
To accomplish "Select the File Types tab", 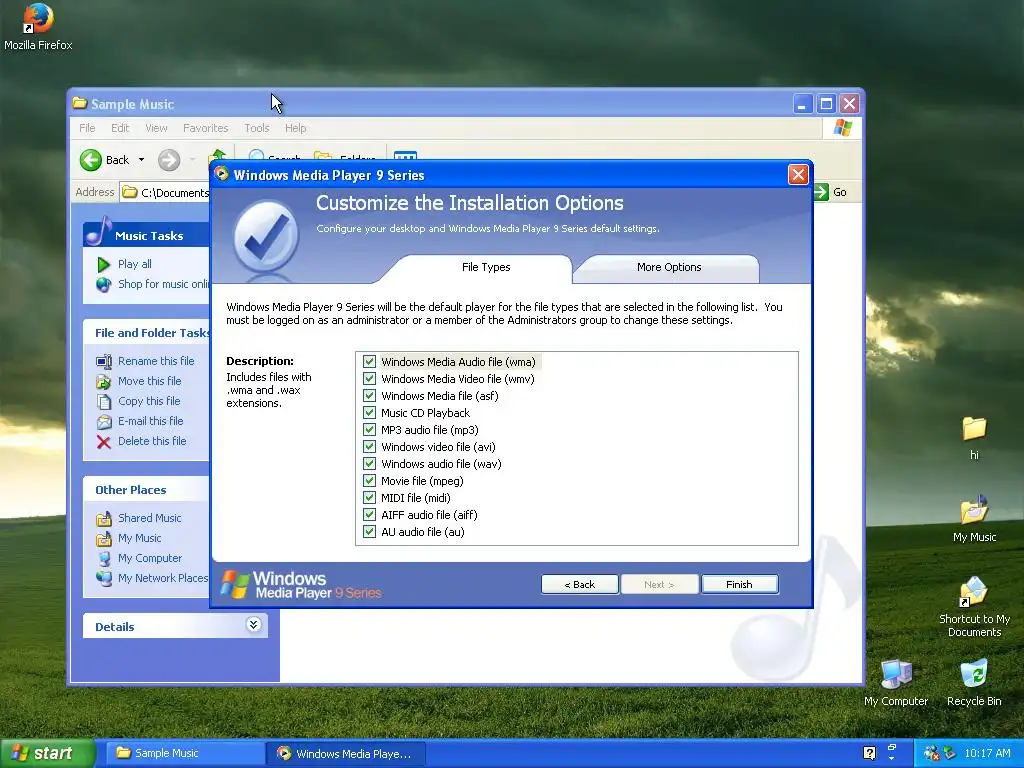I will [x=486, y=267].
